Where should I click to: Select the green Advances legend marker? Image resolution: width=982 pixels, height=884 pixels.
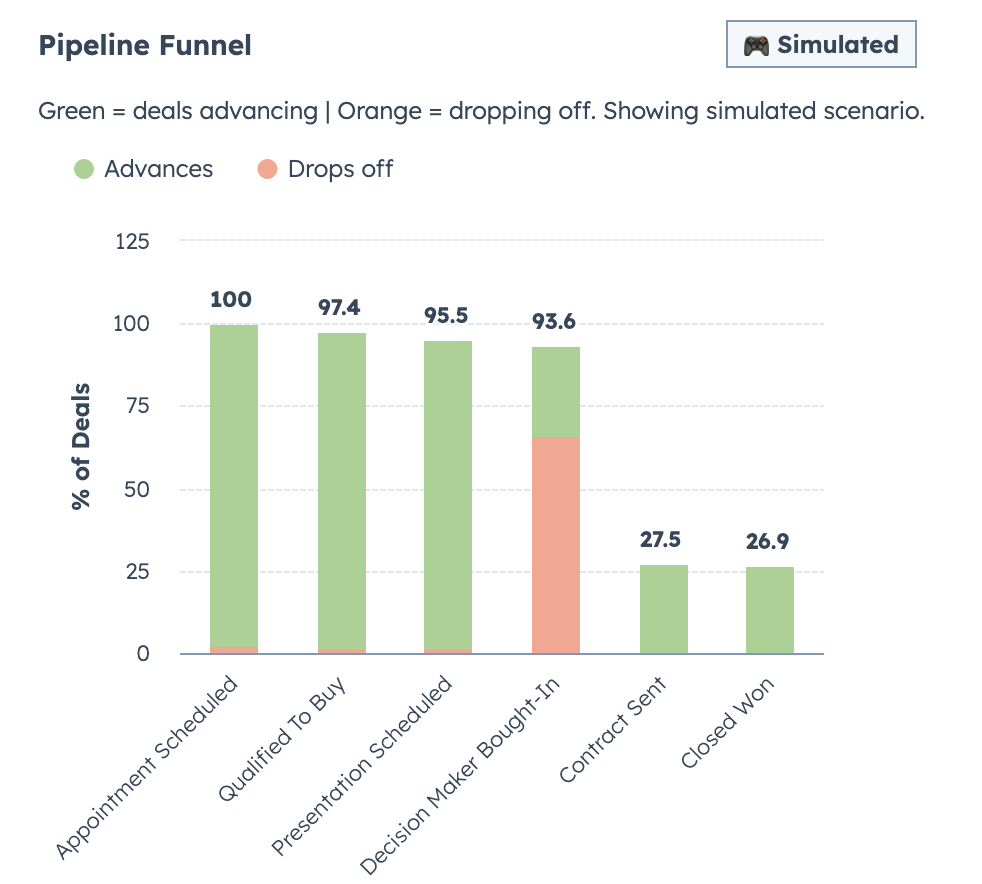84,169
